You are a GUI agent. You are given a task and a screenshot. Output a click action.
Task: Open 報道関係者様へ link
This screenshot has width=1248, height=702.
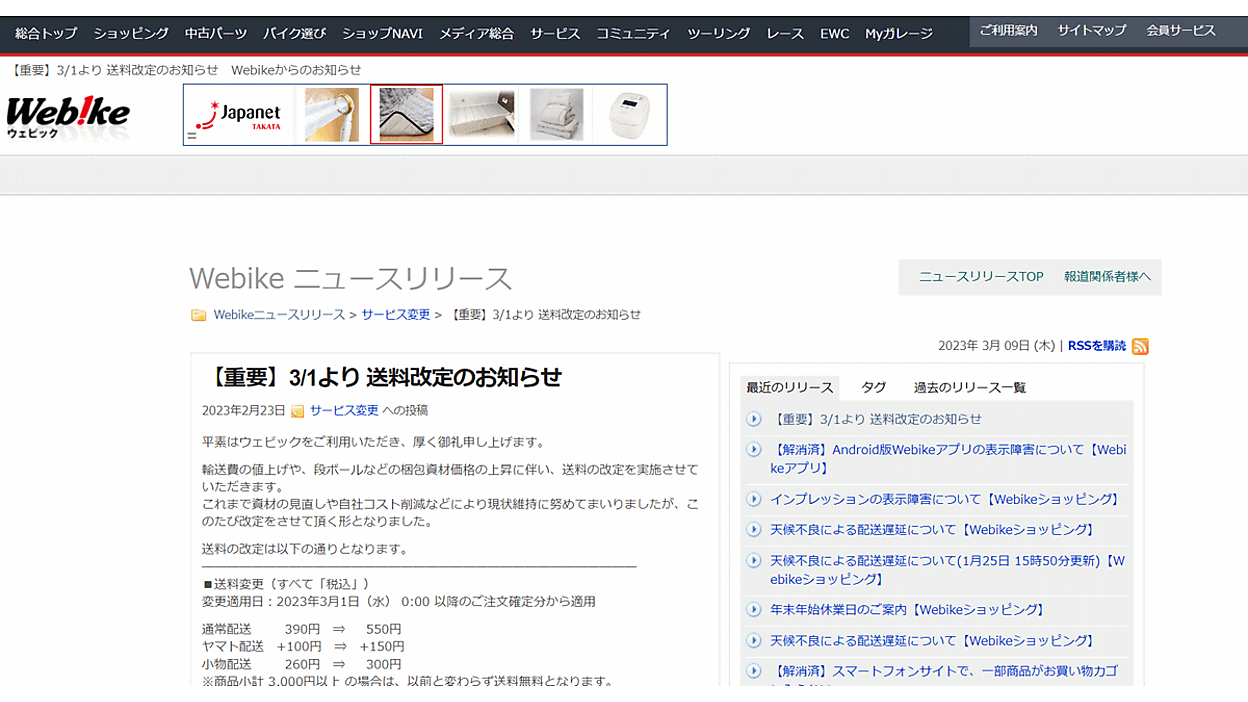1108,277
